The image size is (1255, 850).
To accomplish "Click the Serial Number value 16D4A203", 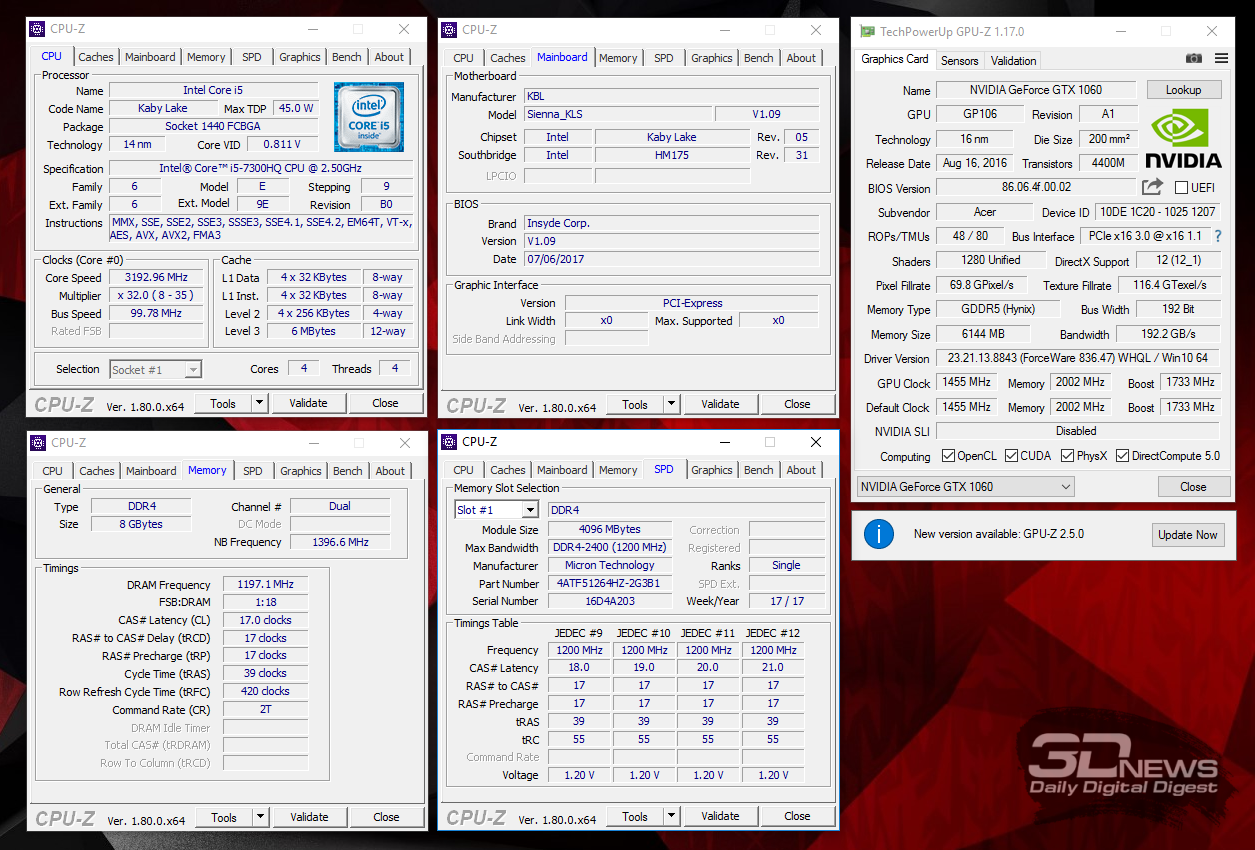I will pos(610,601).
